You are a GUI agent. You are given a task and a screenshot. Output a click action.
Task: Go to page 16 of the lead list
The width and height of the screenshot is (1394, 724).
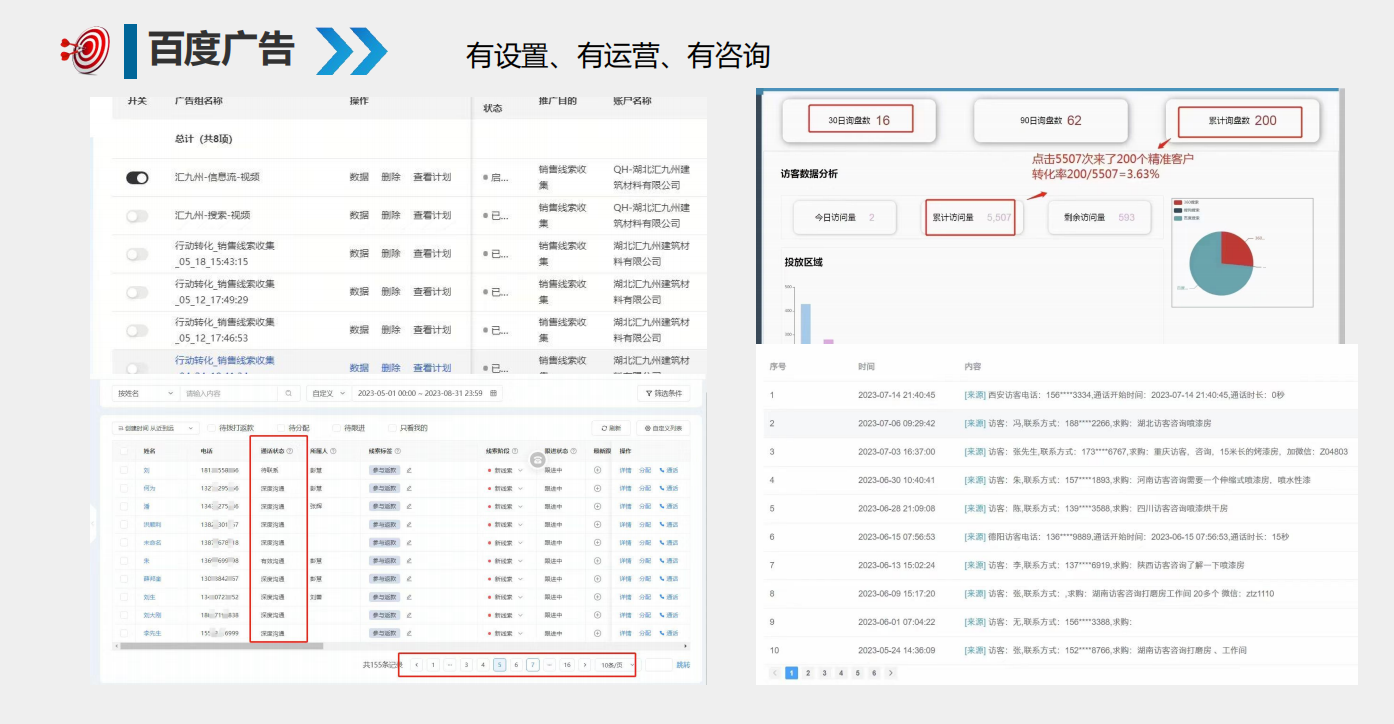click(x=567, y=665)
